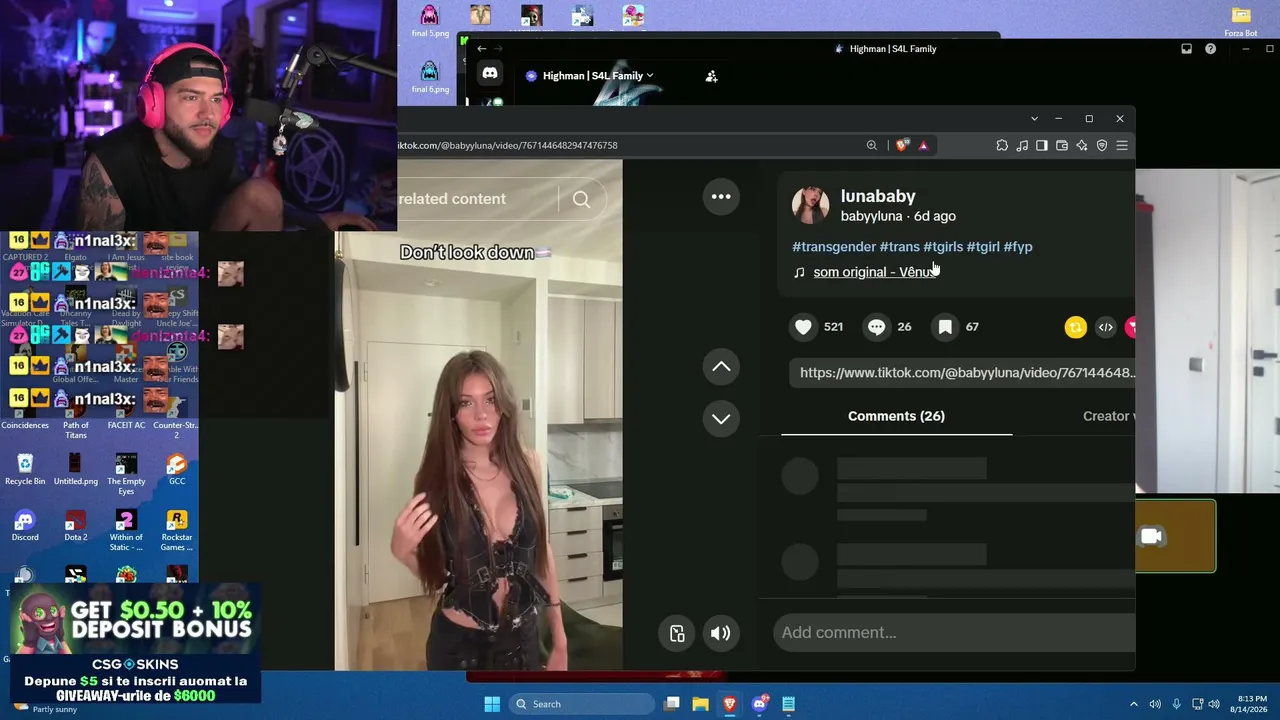Open Discord home logo button
Image resolution: width=1280 pixels, height=720 pixels.
[x=490, y=73]
